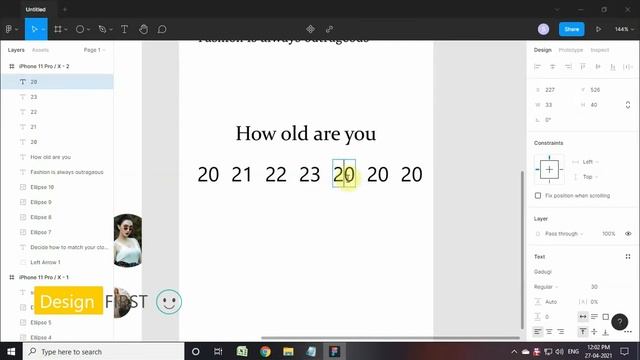This screenshot has width=640, height=360.
Task: Select the Untitled file tab
Action: 36,9
